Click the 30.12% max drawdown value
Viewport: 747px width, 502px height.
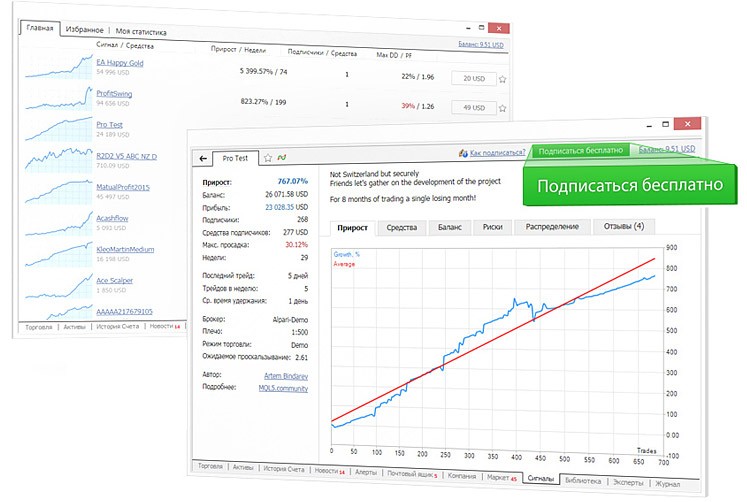tap(296, 244)
